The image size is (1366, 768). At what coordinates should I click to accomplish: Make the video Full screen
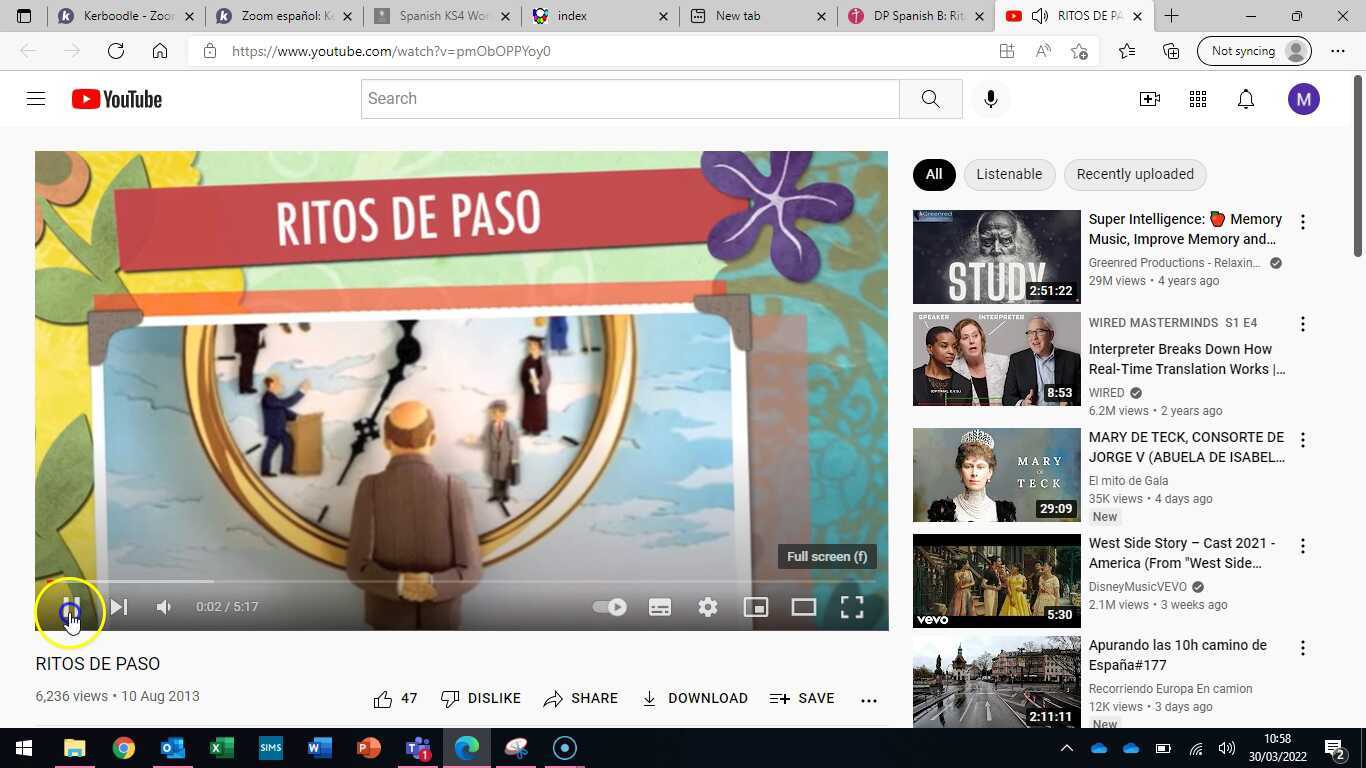[851, 606]
